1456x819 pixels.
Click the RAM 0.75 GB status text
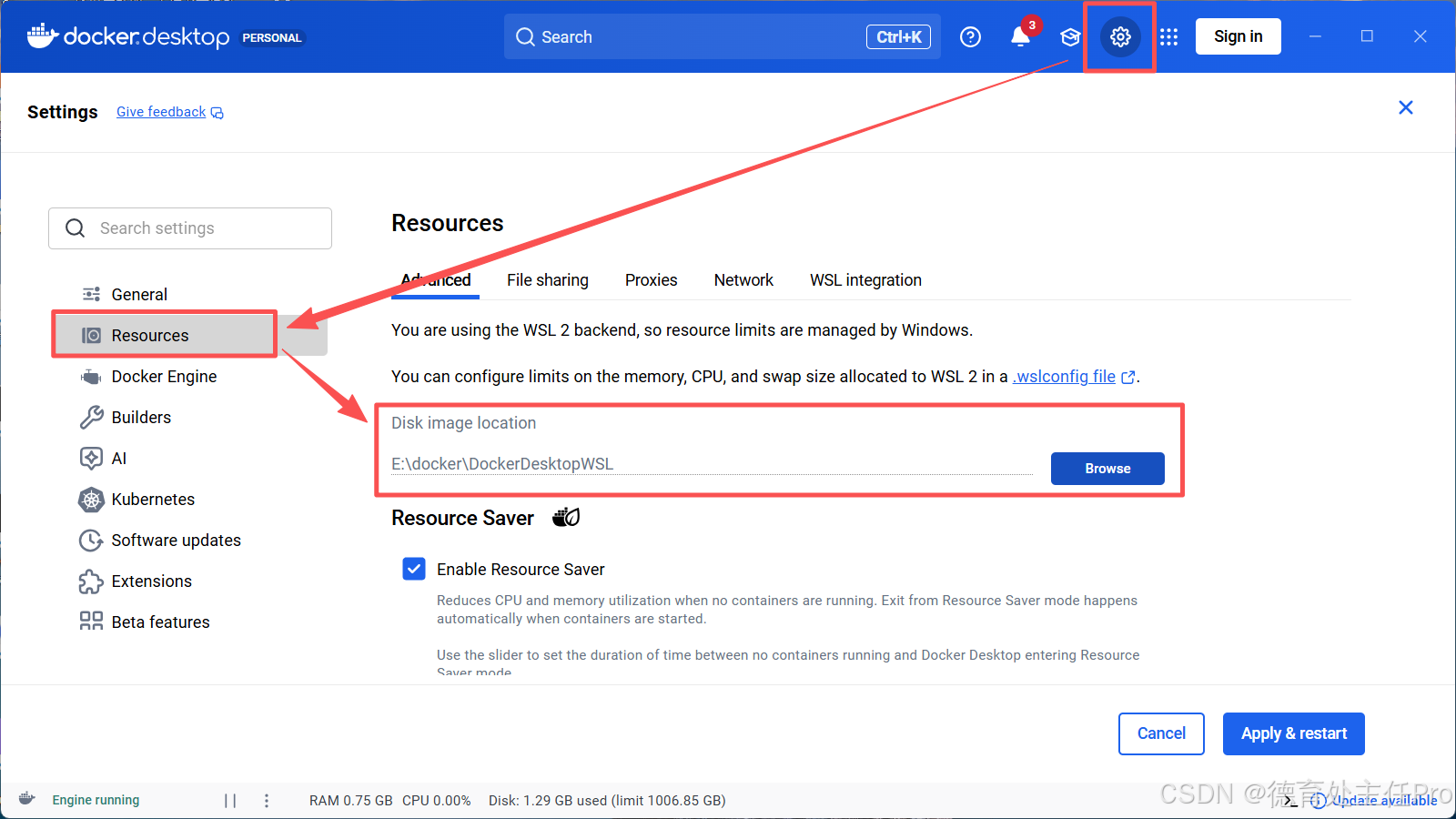tap(350, 801)
